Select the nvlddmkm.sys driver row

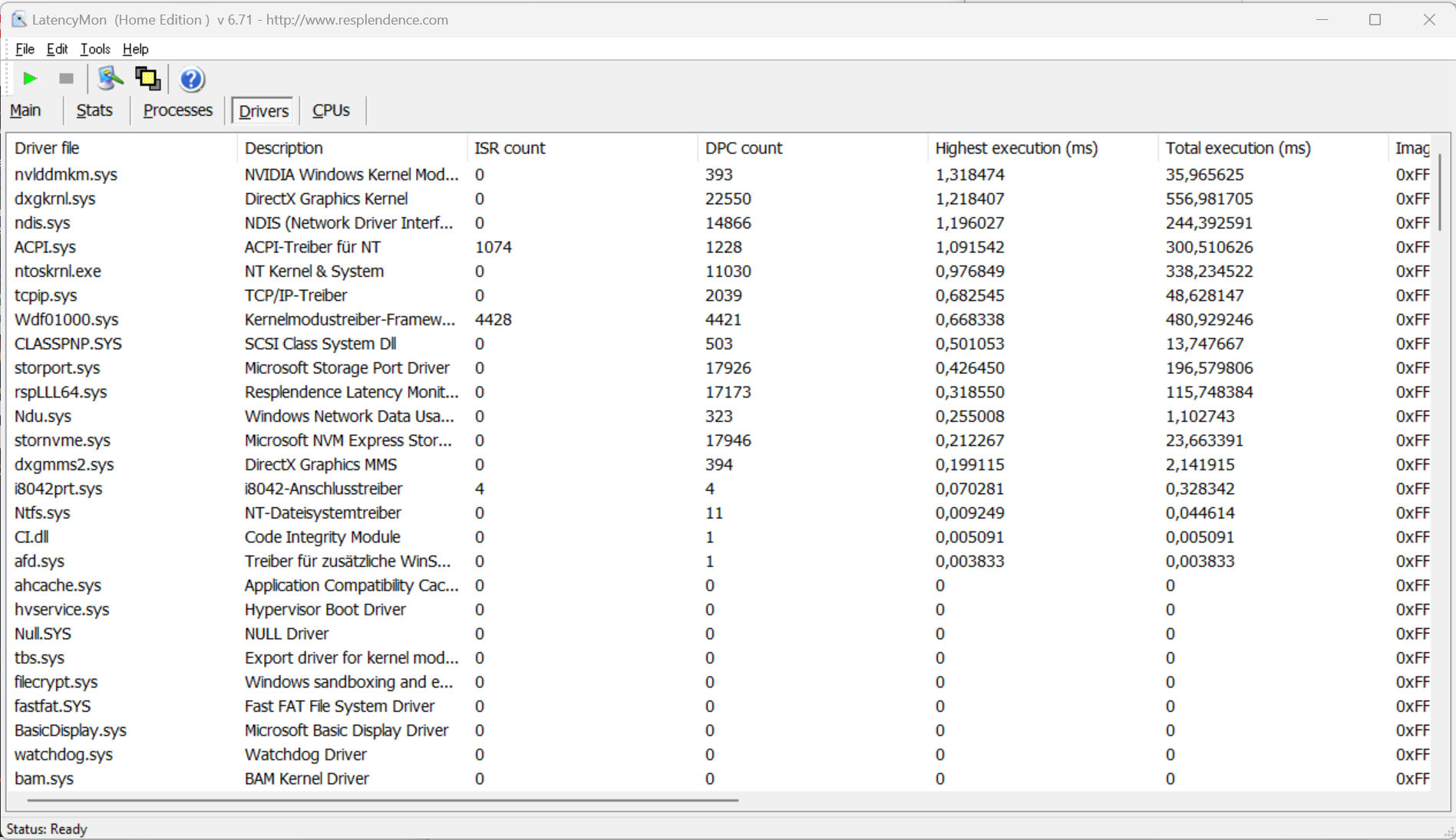tap(66, 175)
